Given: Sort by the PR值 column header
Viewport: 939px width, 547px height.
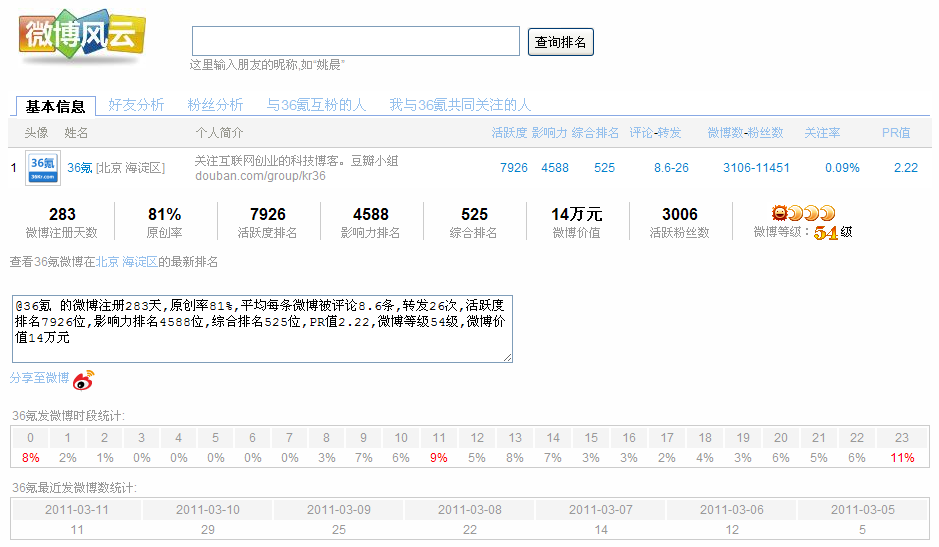Looking at the screenshot, I should tap(896, 133).
